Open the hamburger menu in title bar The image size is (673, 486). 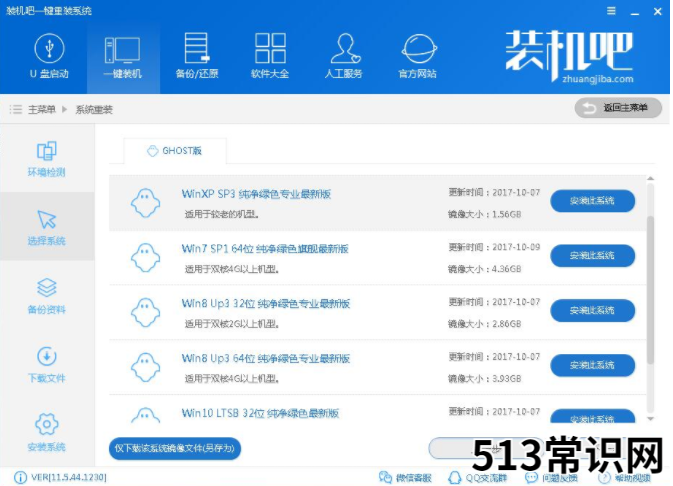tap(611, 11)
